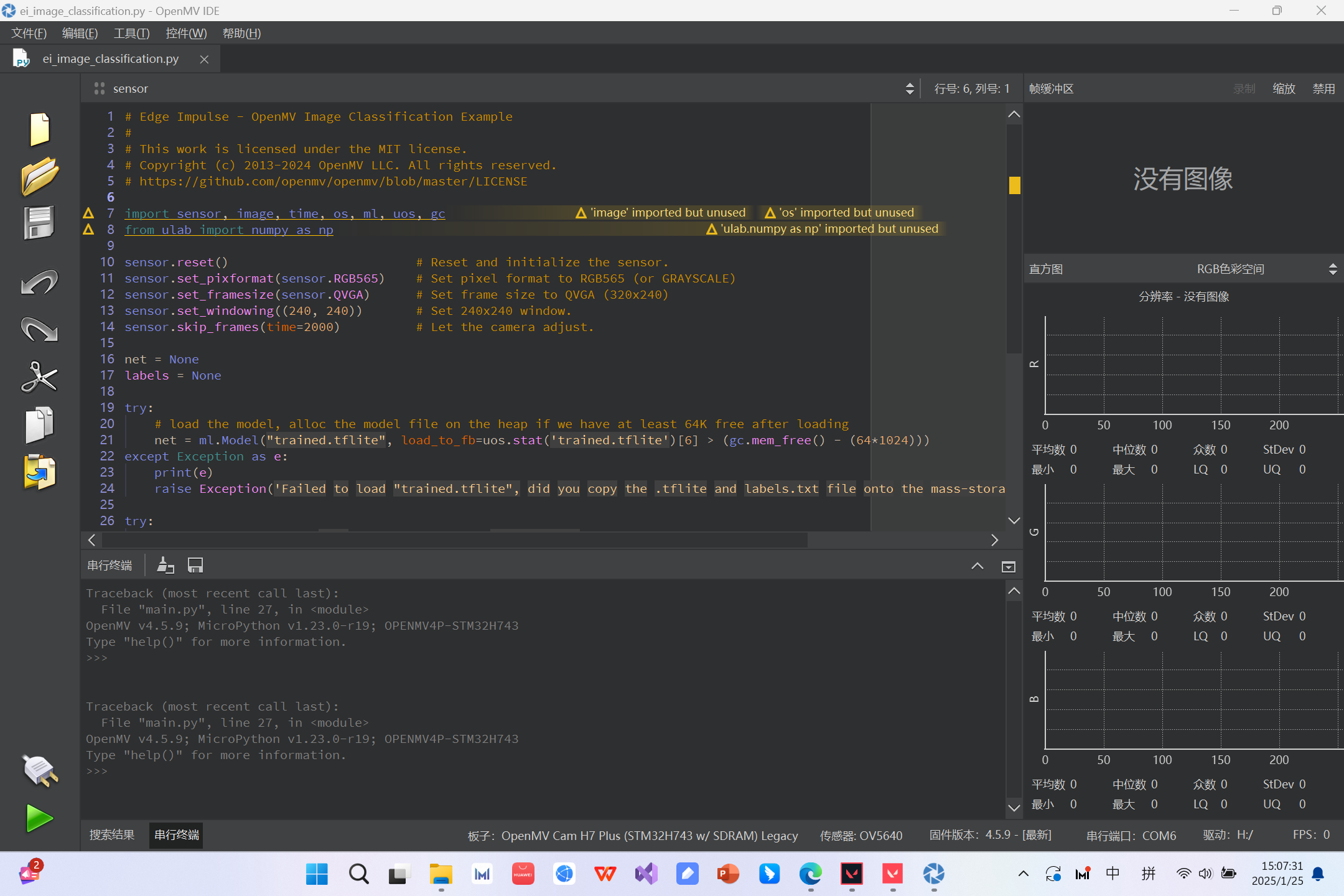Switch to the 搜索结果 tab

point(112,835)
